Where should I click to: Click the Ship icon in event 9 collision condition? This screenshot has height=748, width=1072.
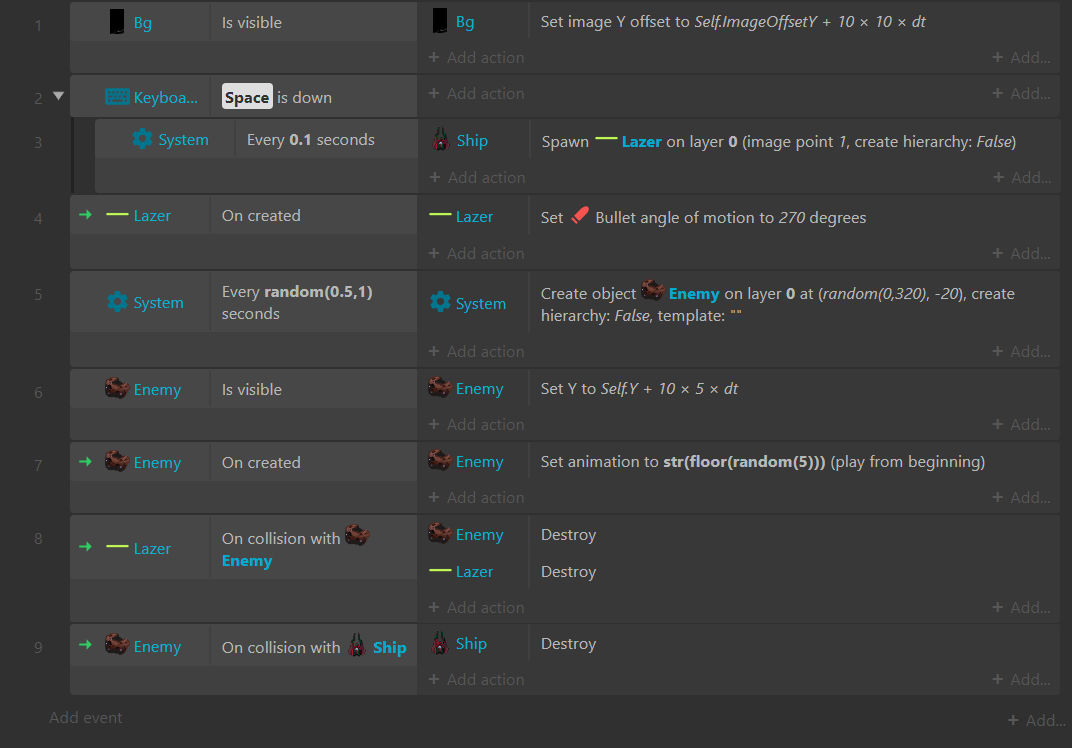(x=357, y=645)
